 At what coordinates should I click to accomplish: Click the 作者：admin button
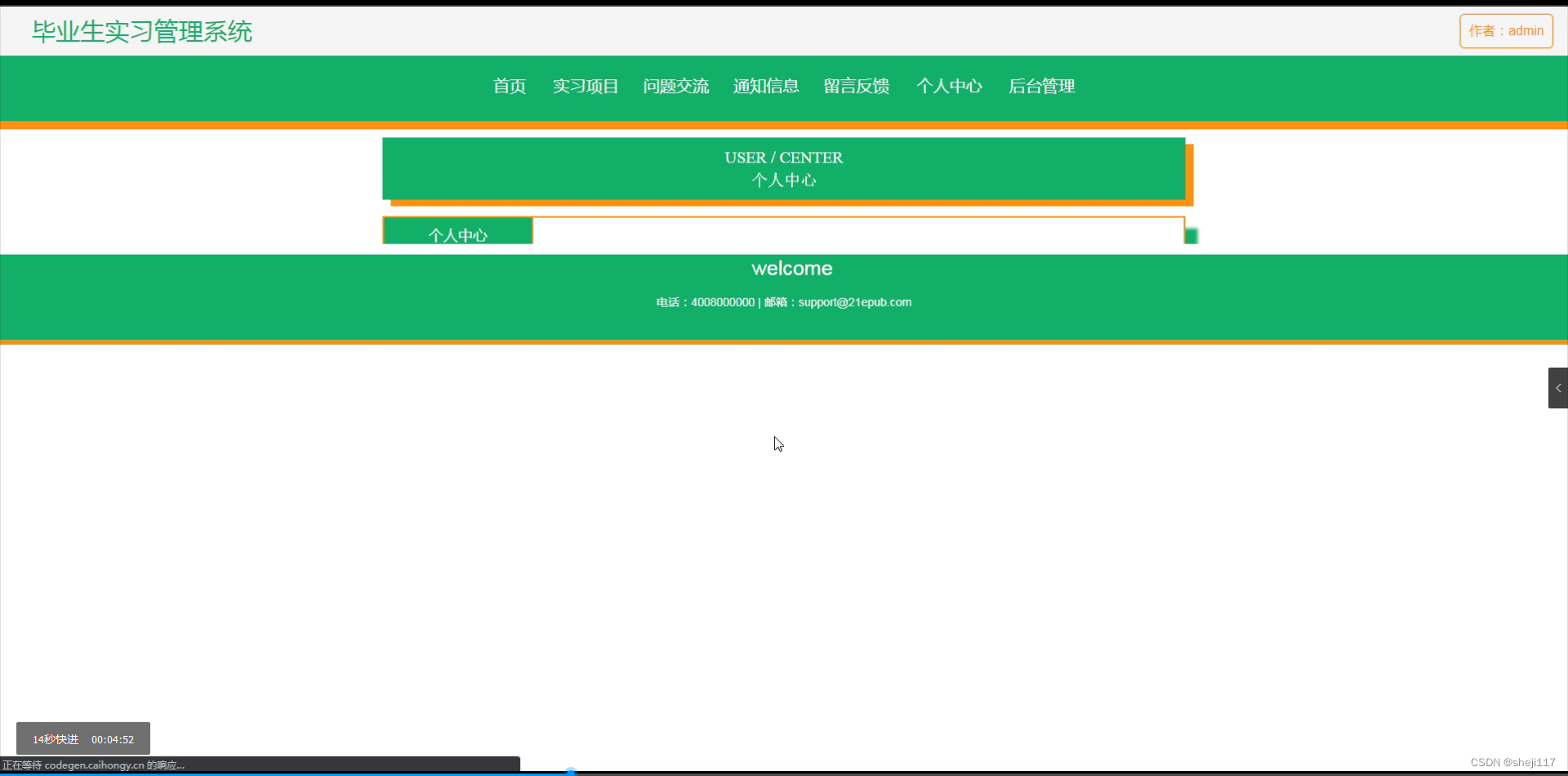click(1505, 30)
